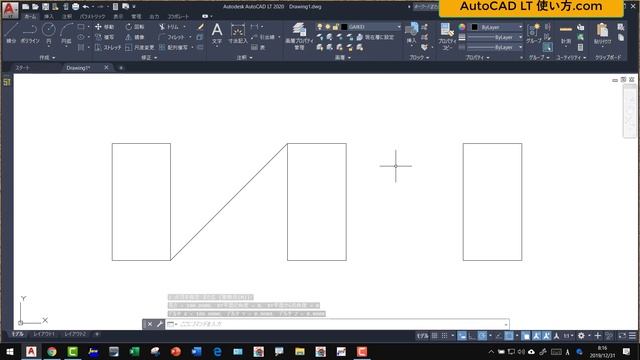The width and height of the screenshot is (640, 360).
Task: Click the command line customize wrench button
Action: pyautogui.click(x=160, y=324)
